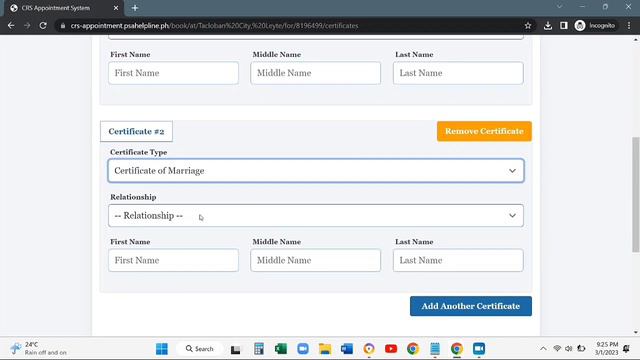The height and width of the screenshot is (360, 640).
Task: Bookmark this page with star icon
Action: [528, 25]
